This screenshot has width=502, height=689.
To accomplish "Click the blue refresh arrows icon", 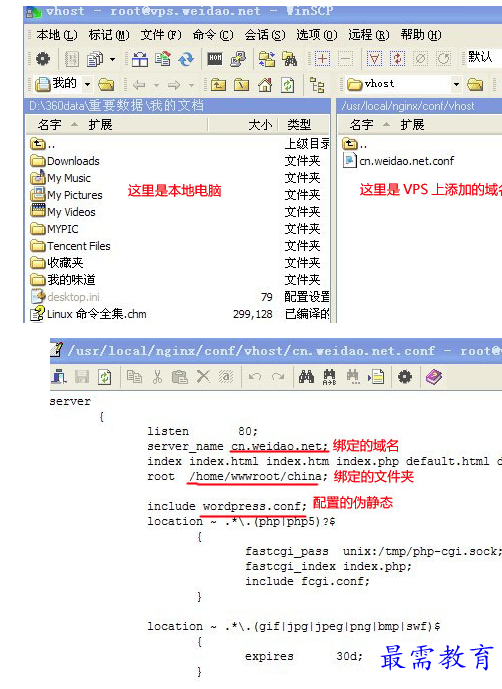I will [x=186, y=58].
